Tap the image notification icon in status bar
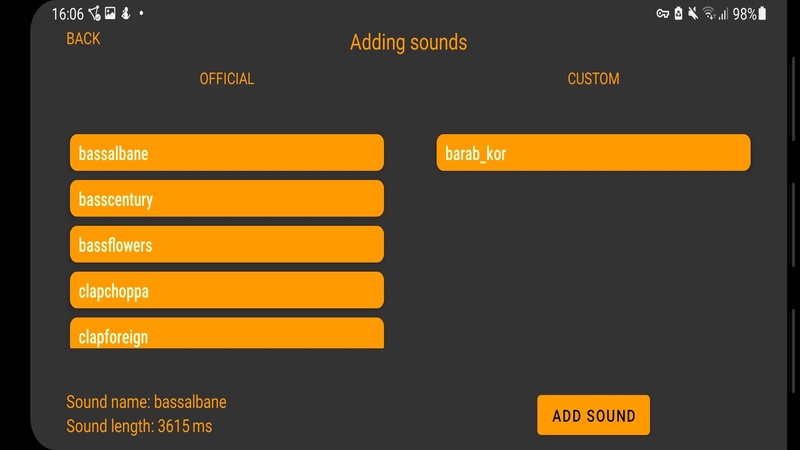The height and width of the screenshot is (450, 800). click(x=110, y=14)
